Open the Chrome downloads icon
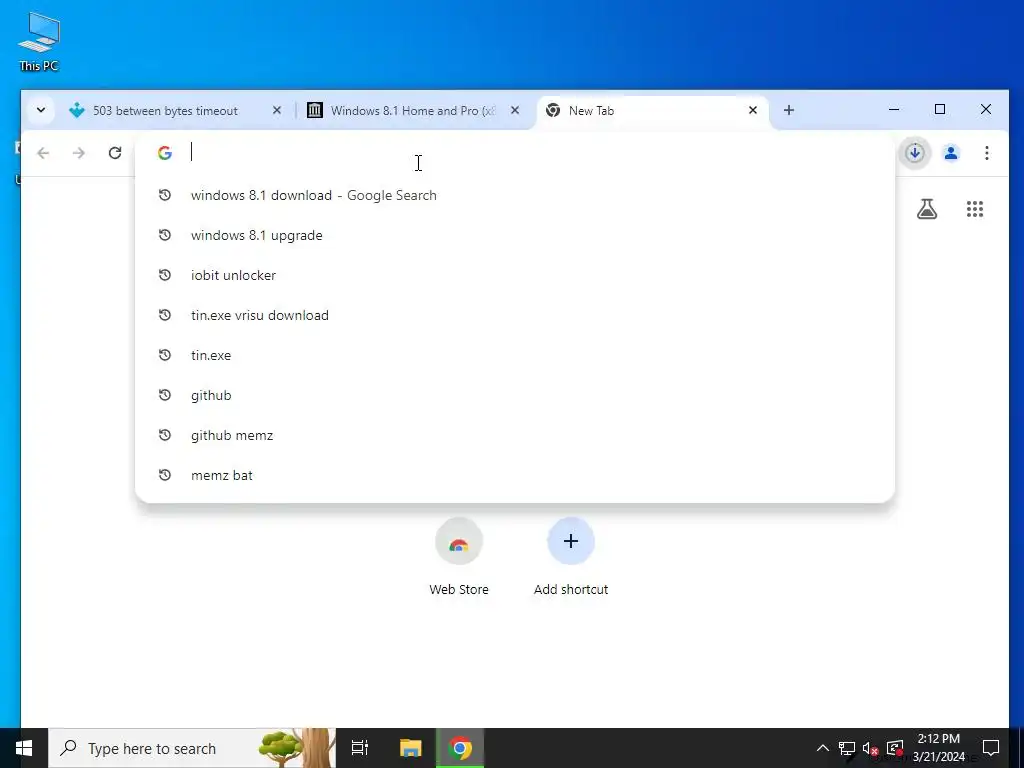Viewport: 1024px width, 768px height. 915,153
